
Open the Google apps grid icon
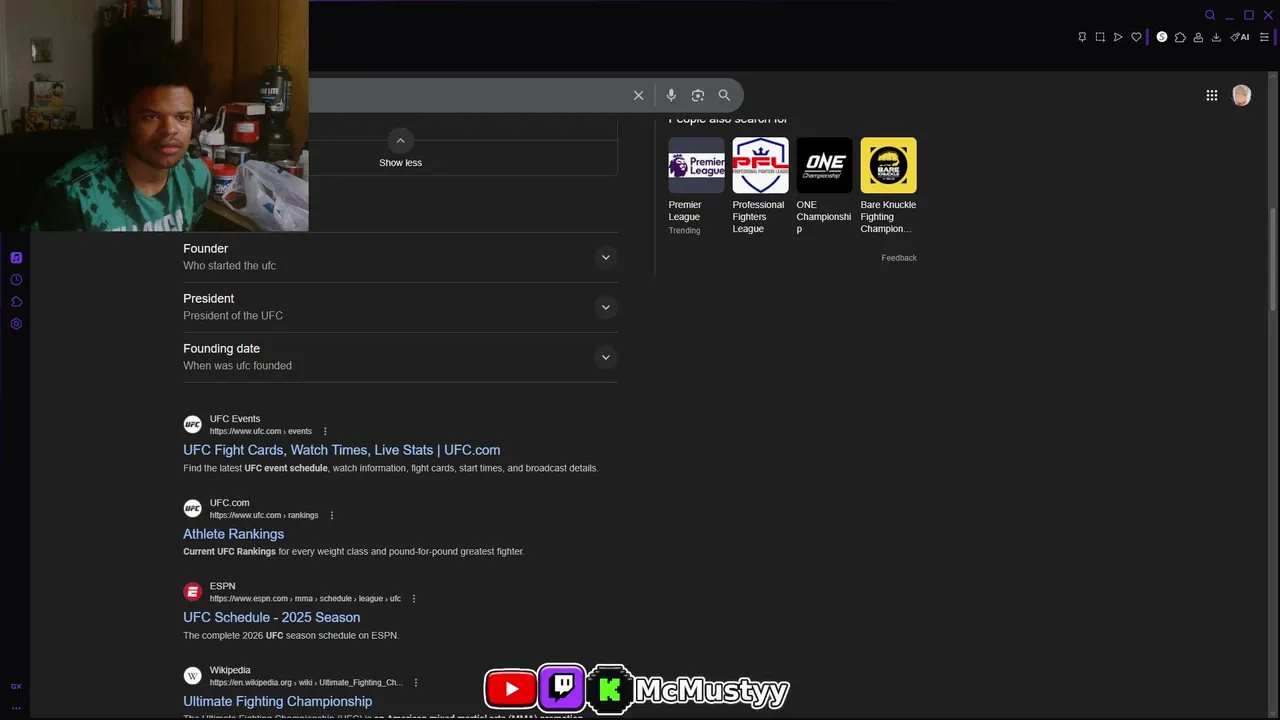(x=1211, y=95)
